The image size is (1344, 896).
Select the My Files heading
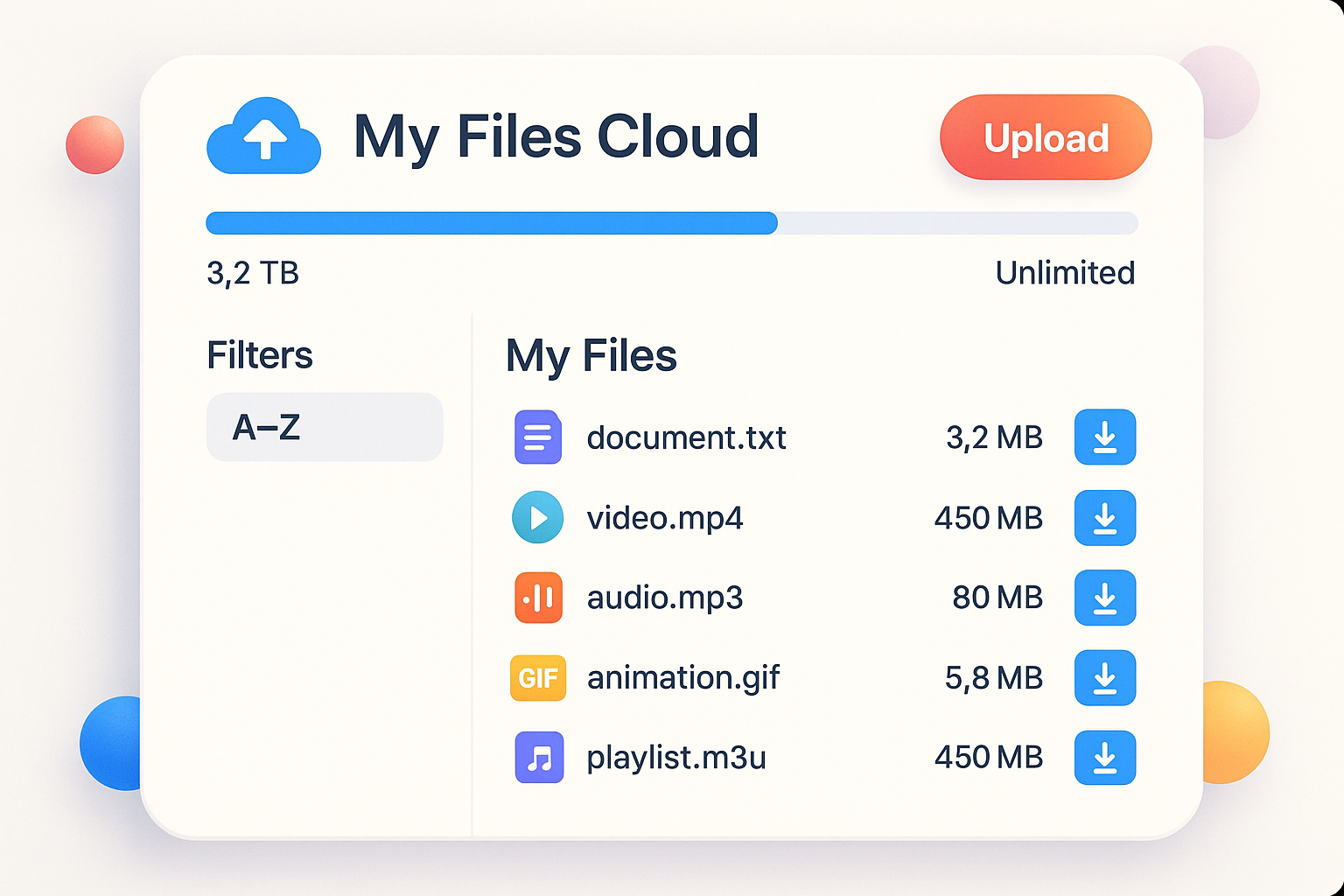click(591, 355)
